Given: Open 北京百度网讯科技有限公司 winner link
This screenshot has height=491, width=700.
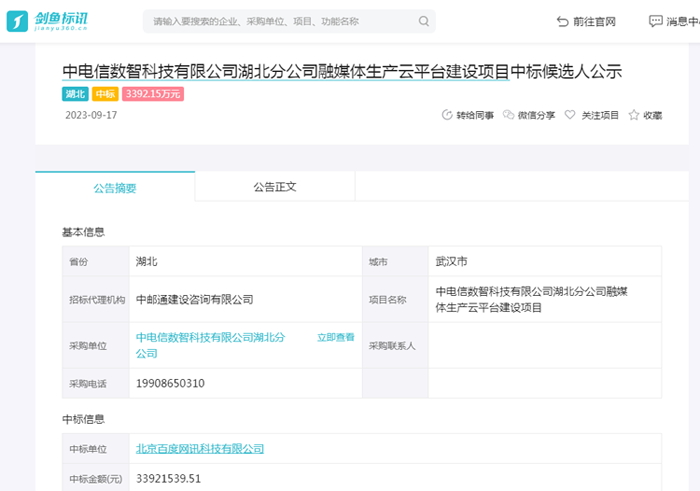Looking at the screenshot, I should click(200, 449).
